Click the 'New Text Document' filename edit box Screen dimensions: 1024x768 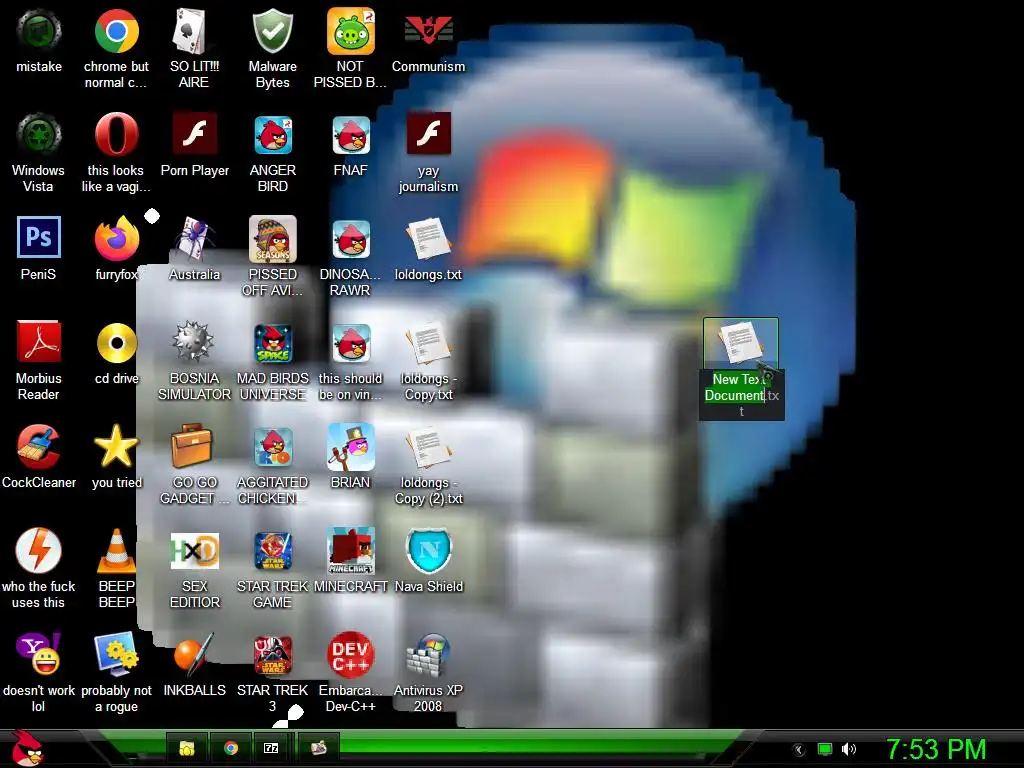[x=742, y=395]
